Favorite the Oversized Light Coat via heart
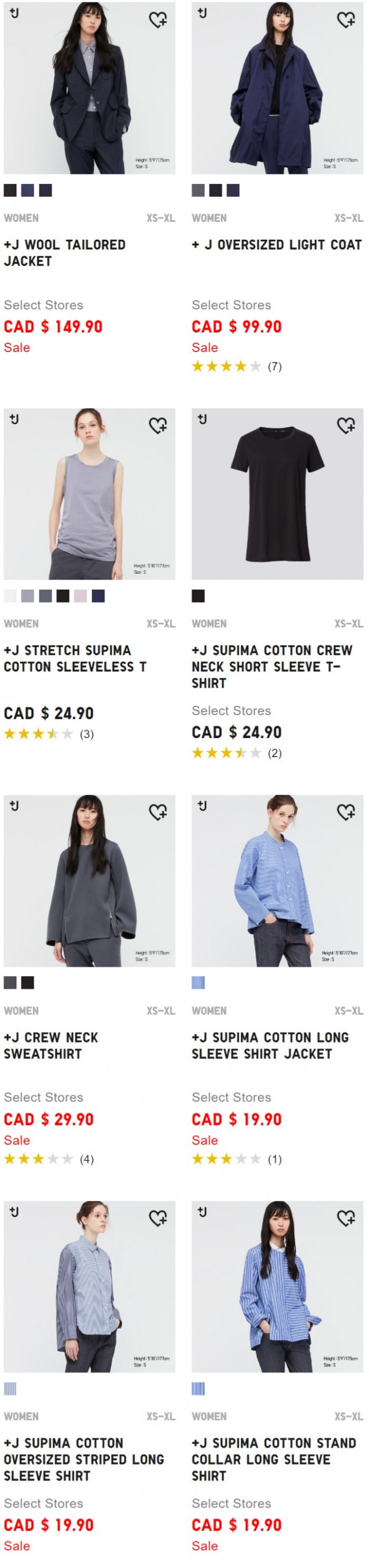Image resolution: width=369 pixels, height=1568 pixels. 346,20
